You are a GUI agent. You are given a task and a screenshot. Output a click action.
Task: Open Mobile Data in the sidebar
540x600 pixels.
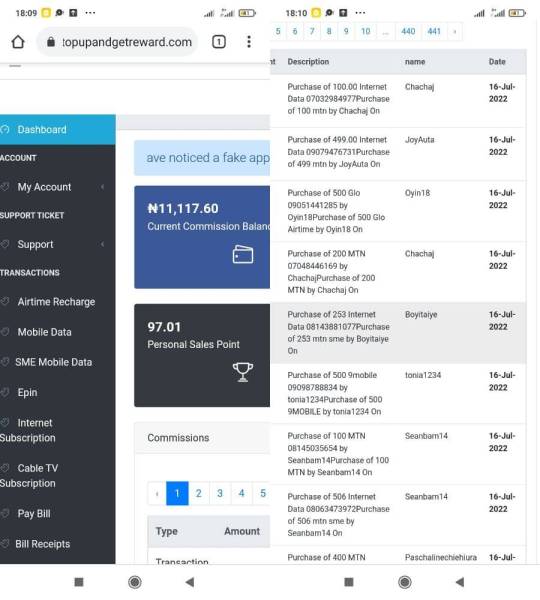pyautogui.click(x=44, y=332)
